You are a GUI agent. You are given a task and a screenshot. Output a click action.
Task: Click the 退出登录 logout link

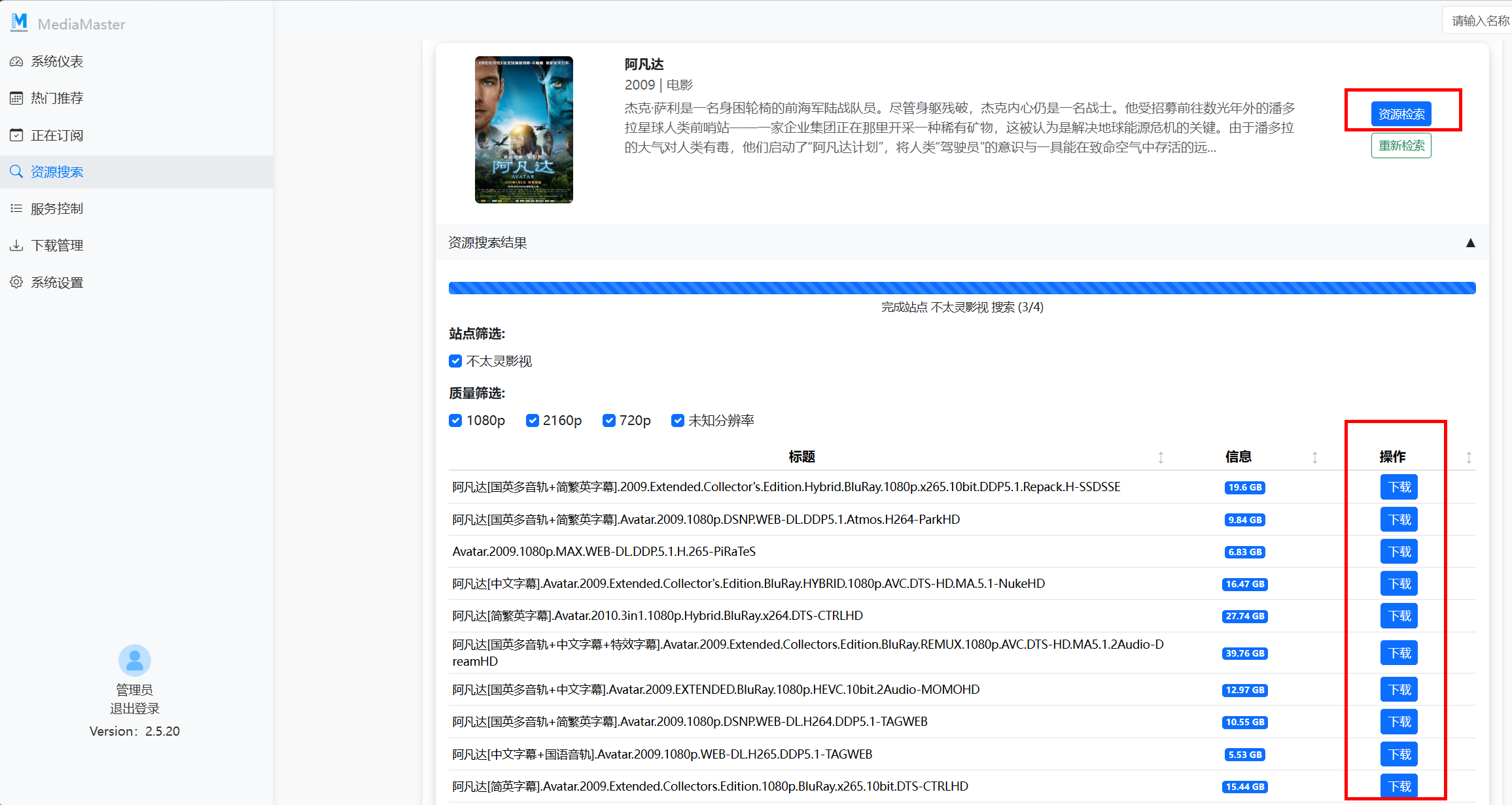[x=135, y=708]
